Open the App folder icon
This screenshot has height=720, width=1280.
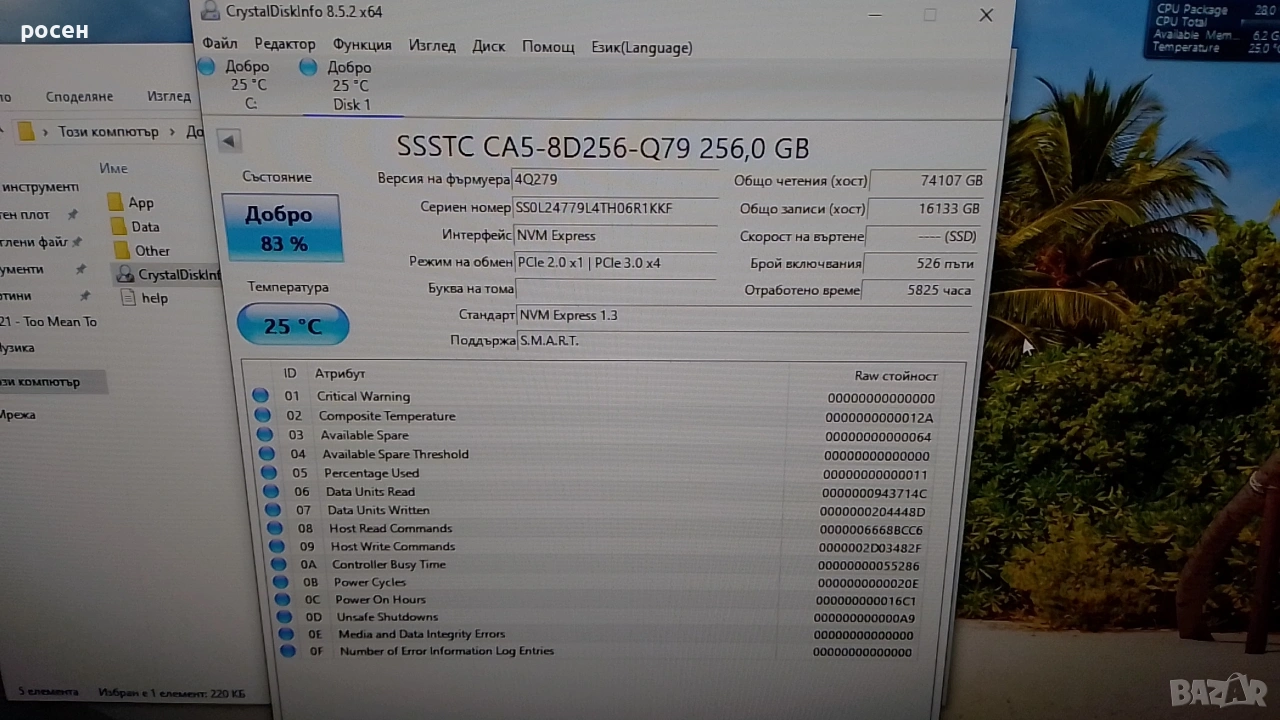(x=116, y=203)
